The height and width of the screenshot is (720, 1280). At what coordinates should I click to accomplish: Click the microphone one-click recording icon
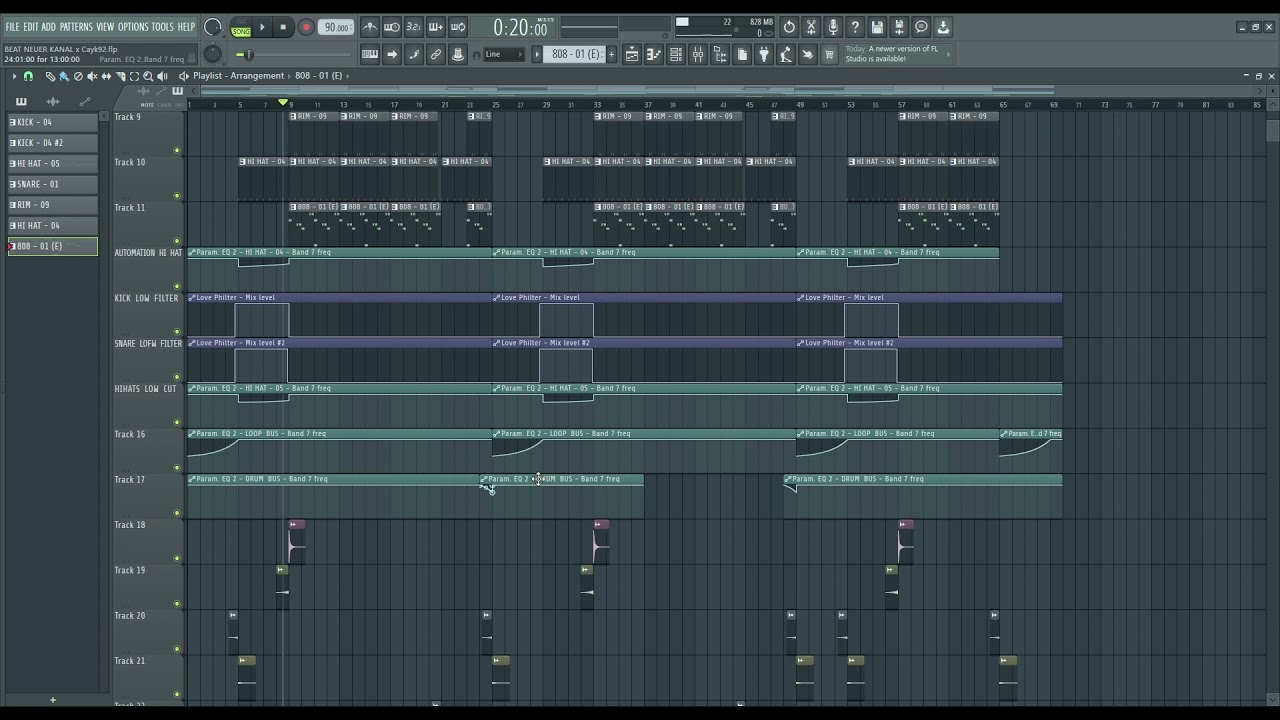click(x=833, y=28)
